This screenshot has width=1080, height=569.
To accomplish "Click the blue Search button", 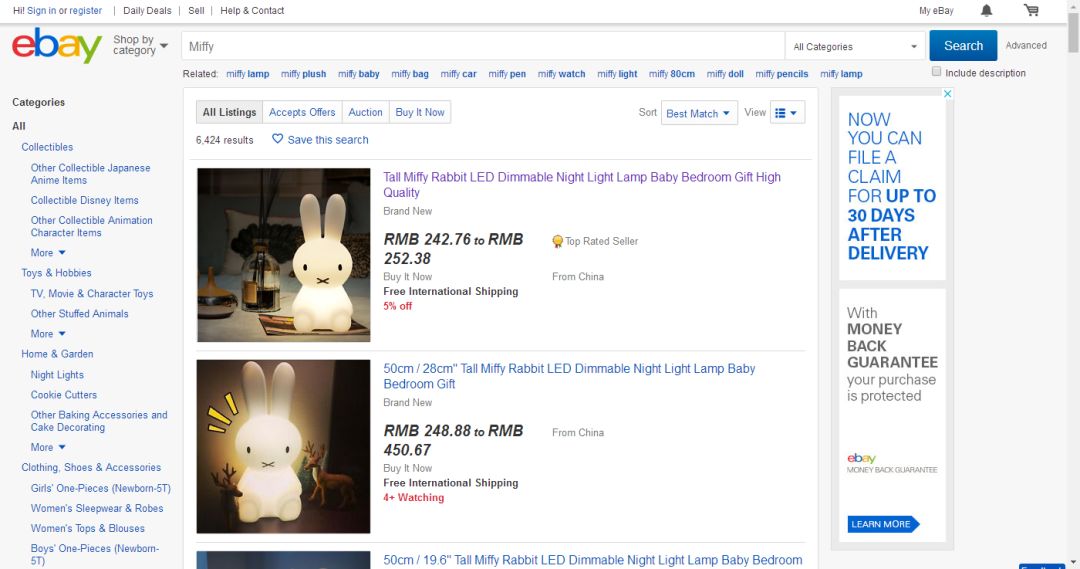I will pyautogui.click(x=963, y=45).
